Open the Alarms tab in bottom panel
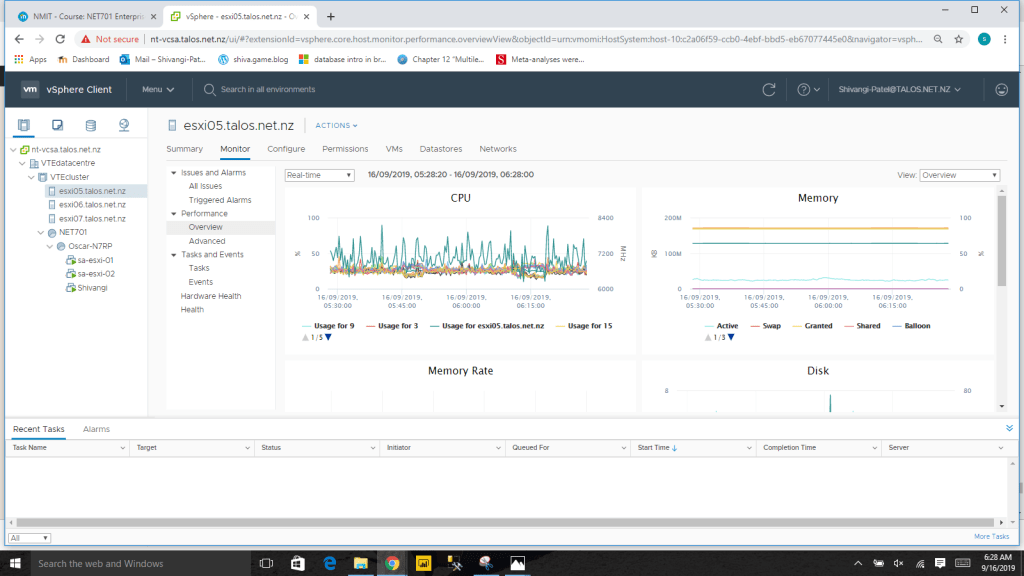Screen dimensions: 1024x576 click(96, 429)
